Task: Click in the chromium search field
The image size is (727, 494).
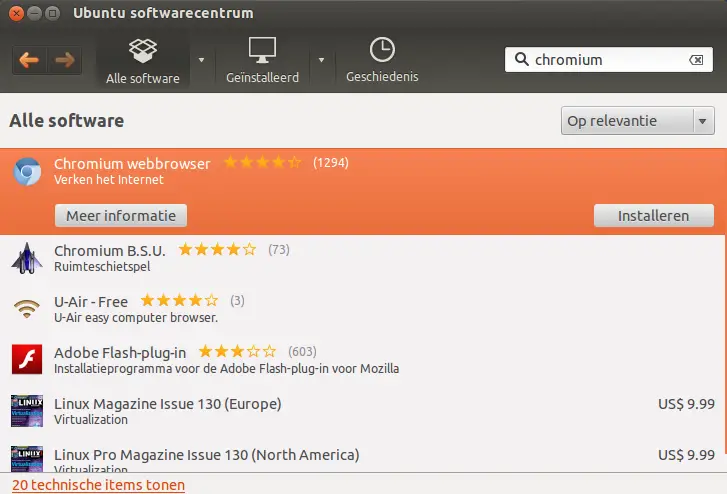Action: [x=609, y=60]
